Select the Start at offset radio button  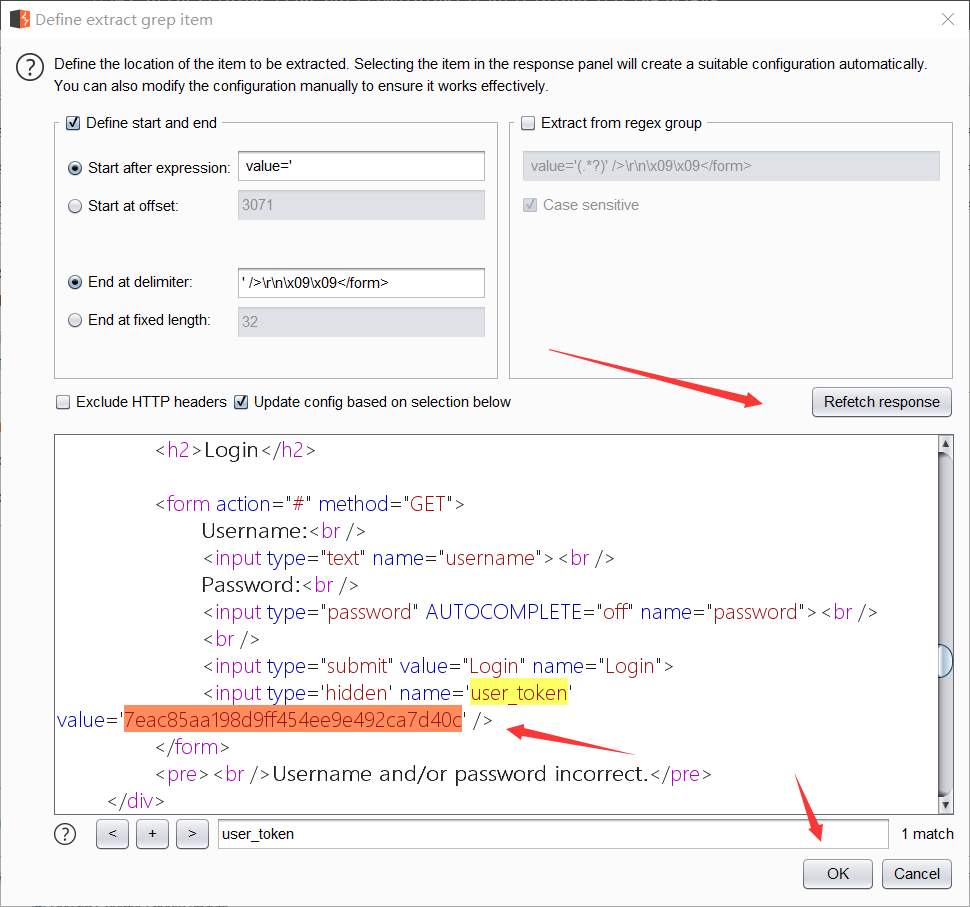[75, 206]
